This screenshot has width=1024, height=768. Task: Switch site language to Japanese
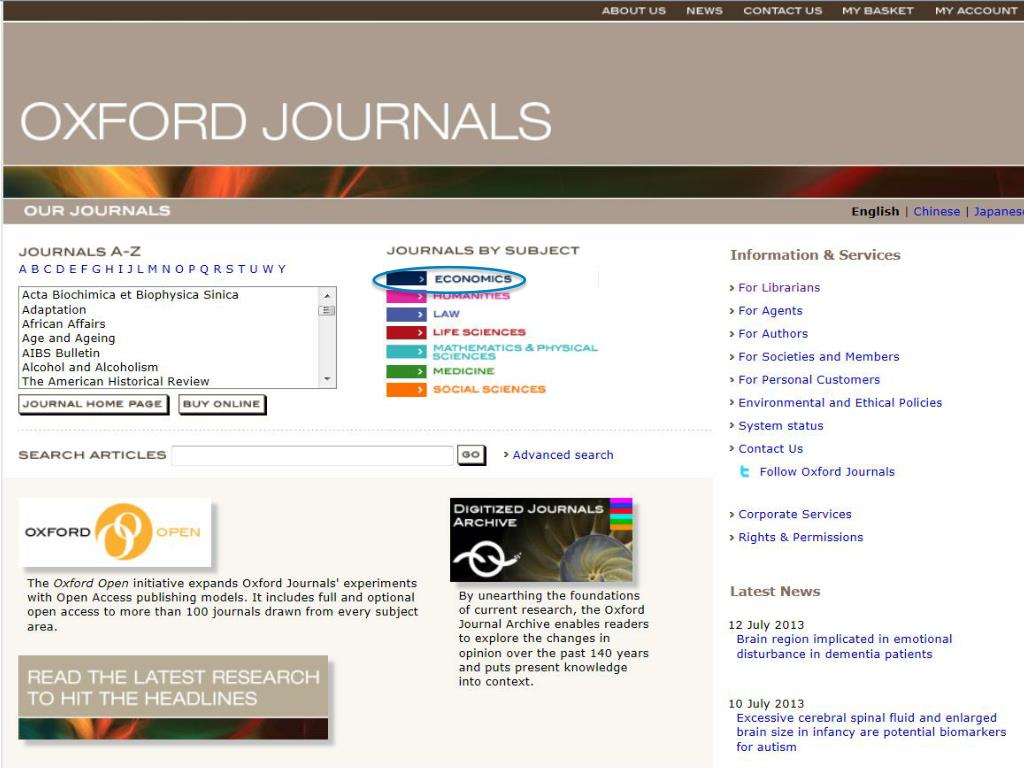click(x=999, y=212)
